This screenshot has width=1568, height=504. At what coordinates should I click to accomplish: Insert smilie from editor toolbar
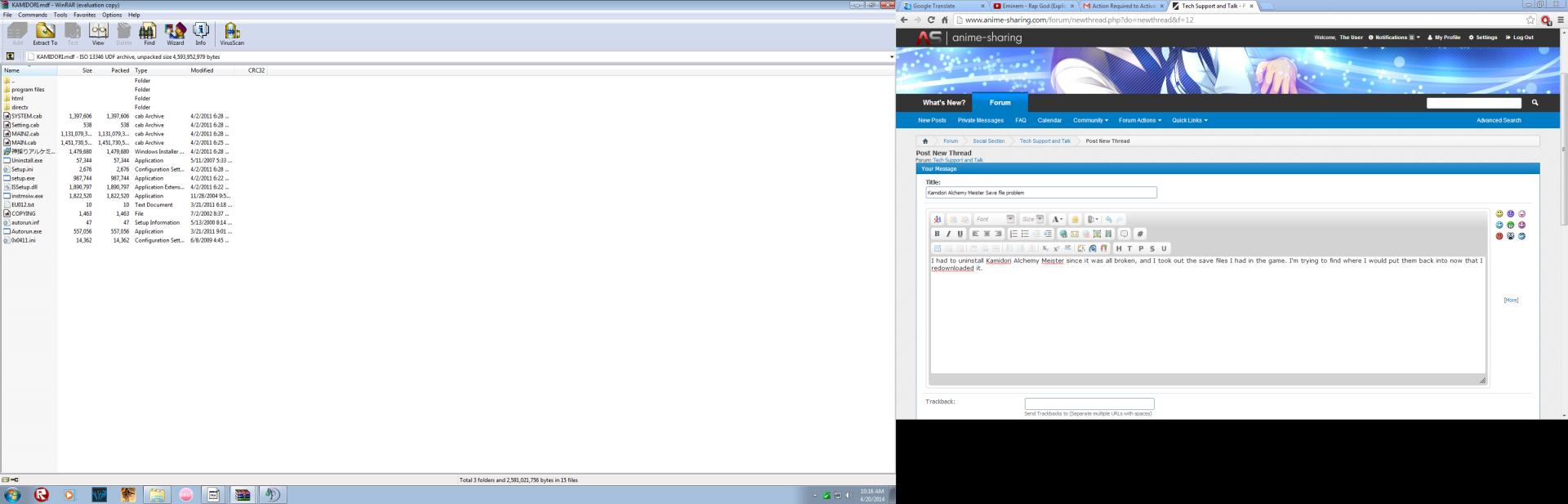1076,219
